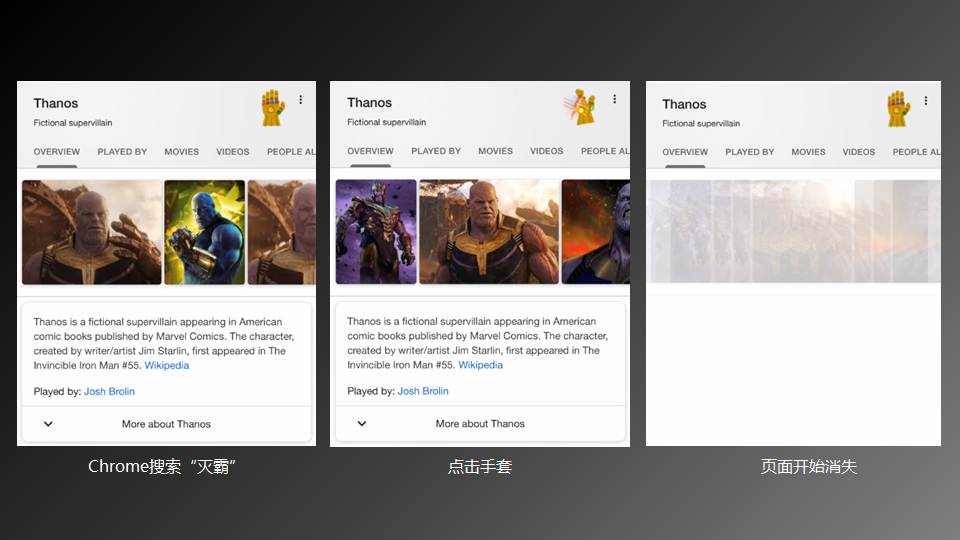
Task: Click Fictional supervillain subtitle in the left panel
Action: point(73,123)
